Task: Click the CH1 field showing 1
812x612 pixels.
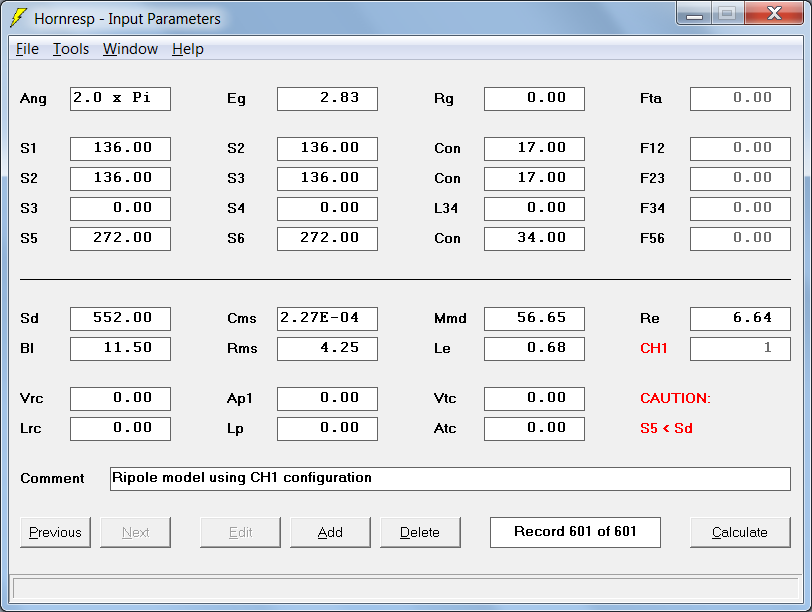Action: (741, 349)
